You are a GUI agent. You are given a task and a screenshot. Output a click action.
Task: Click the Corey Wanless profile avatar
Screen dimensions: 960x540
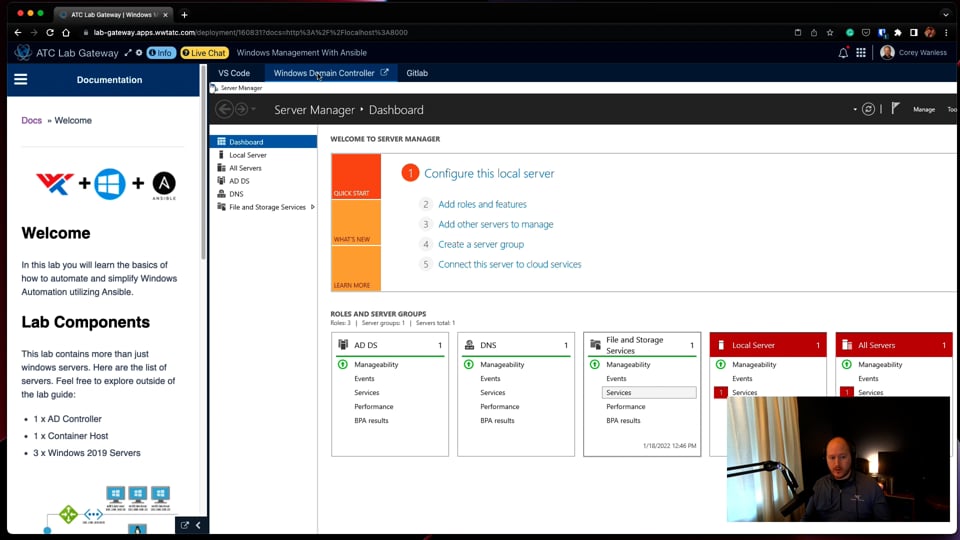click(887, 53)
